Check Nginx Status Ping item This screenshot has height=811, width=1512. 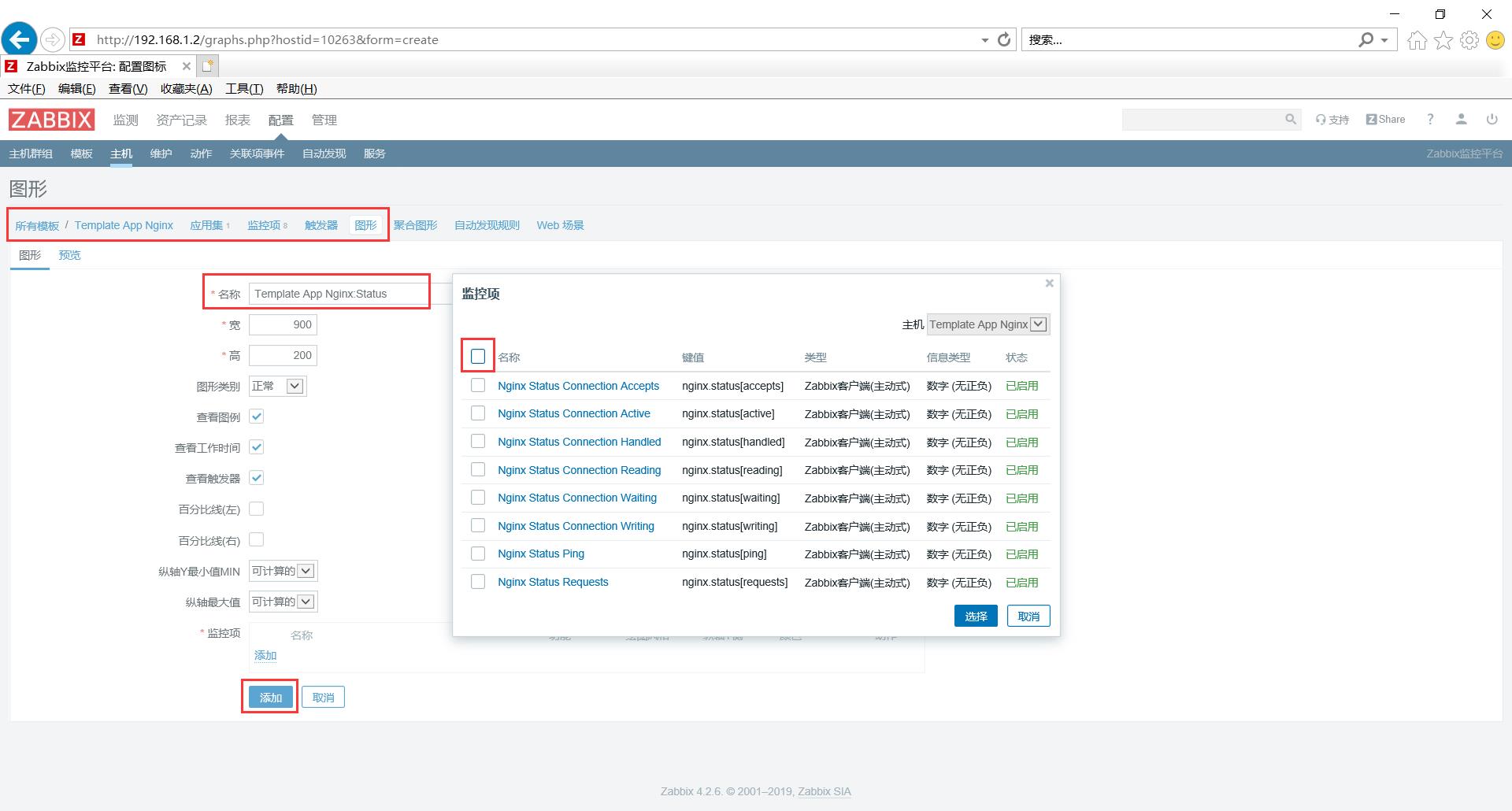pyautogui.click(x=478, y=554)
